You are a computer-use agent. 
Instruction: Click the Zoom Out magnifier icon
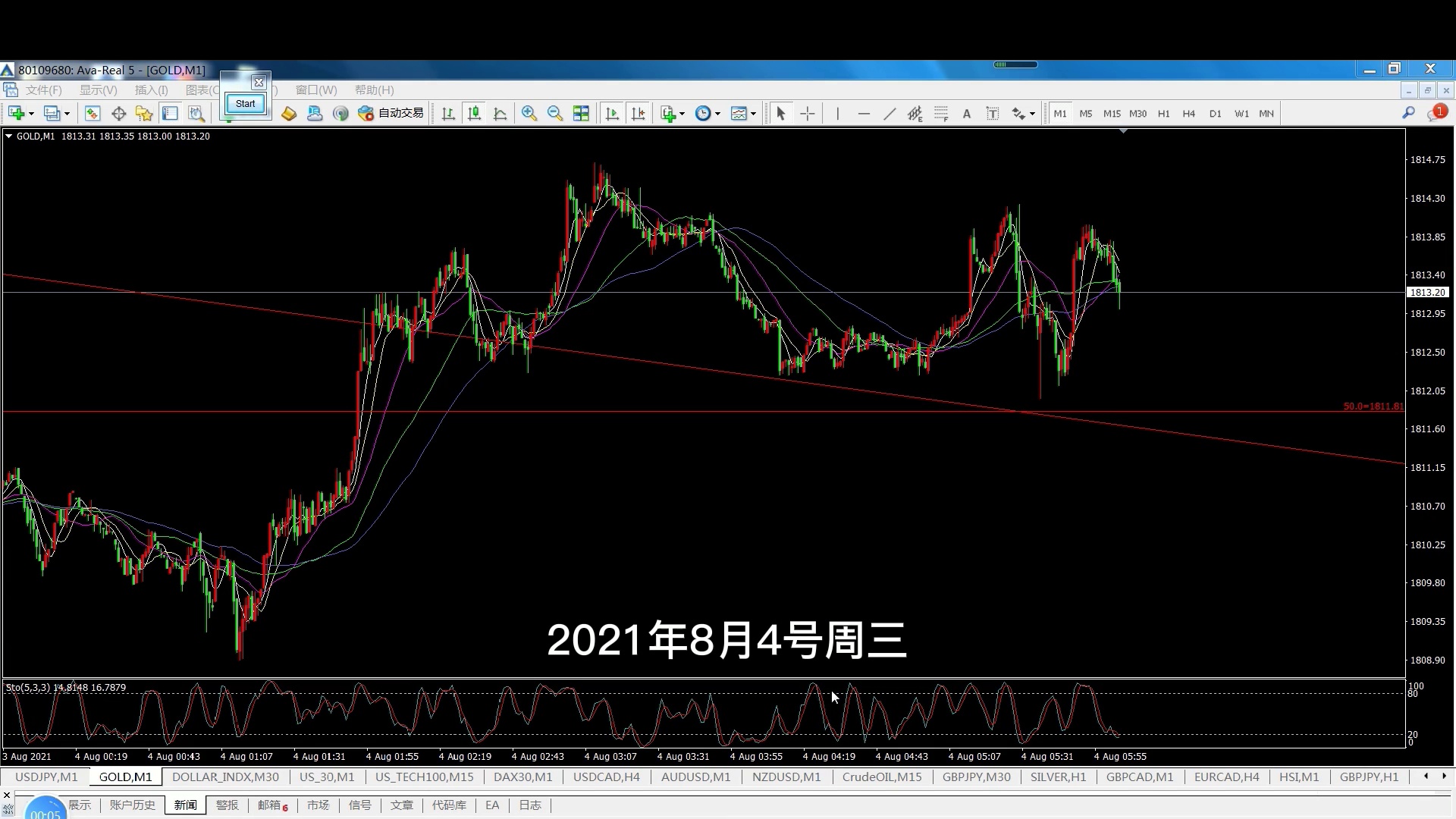point(555,114)
